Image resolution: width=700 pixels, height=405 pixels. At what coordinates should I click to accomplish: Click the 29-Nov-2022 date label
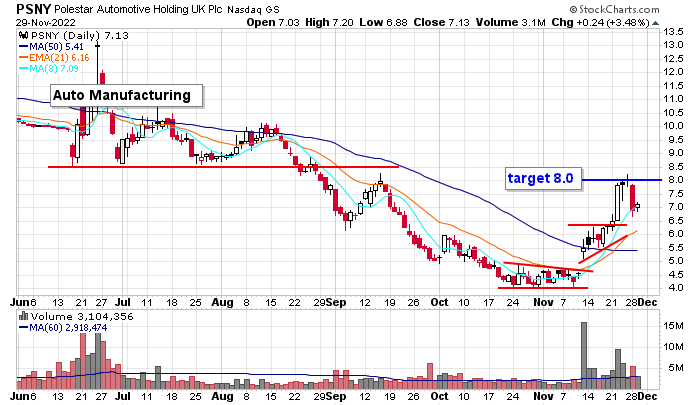click(x=46, y=22)
